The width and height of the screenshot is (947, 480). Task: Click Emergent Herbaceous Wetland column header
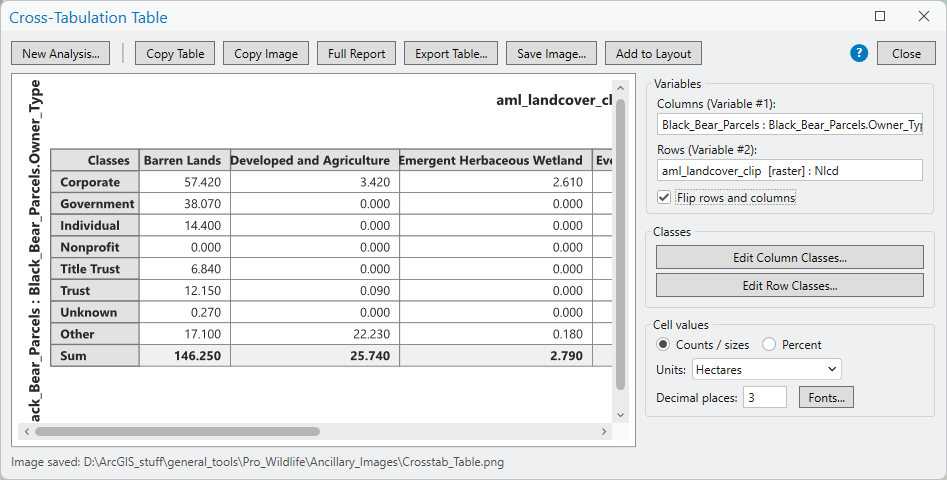pyautogui.click(x=495, y=161)
